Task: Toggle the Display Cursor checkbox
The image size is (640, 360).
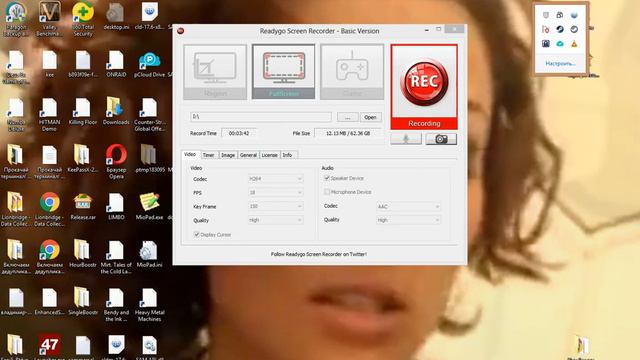Action: pyautogui.click(x=197, y=235)
